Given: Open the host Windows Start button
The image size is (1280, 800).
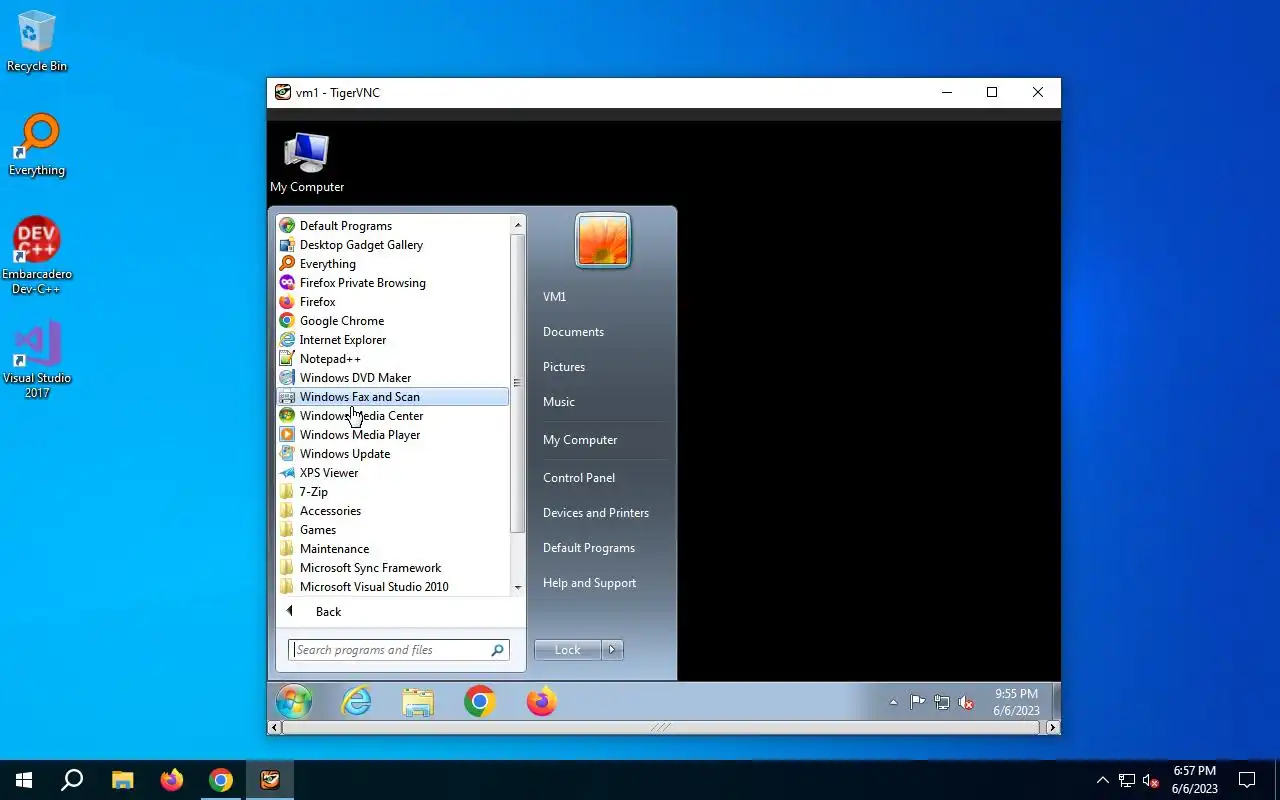Looking at the screenshot, I should click(24, 780).
